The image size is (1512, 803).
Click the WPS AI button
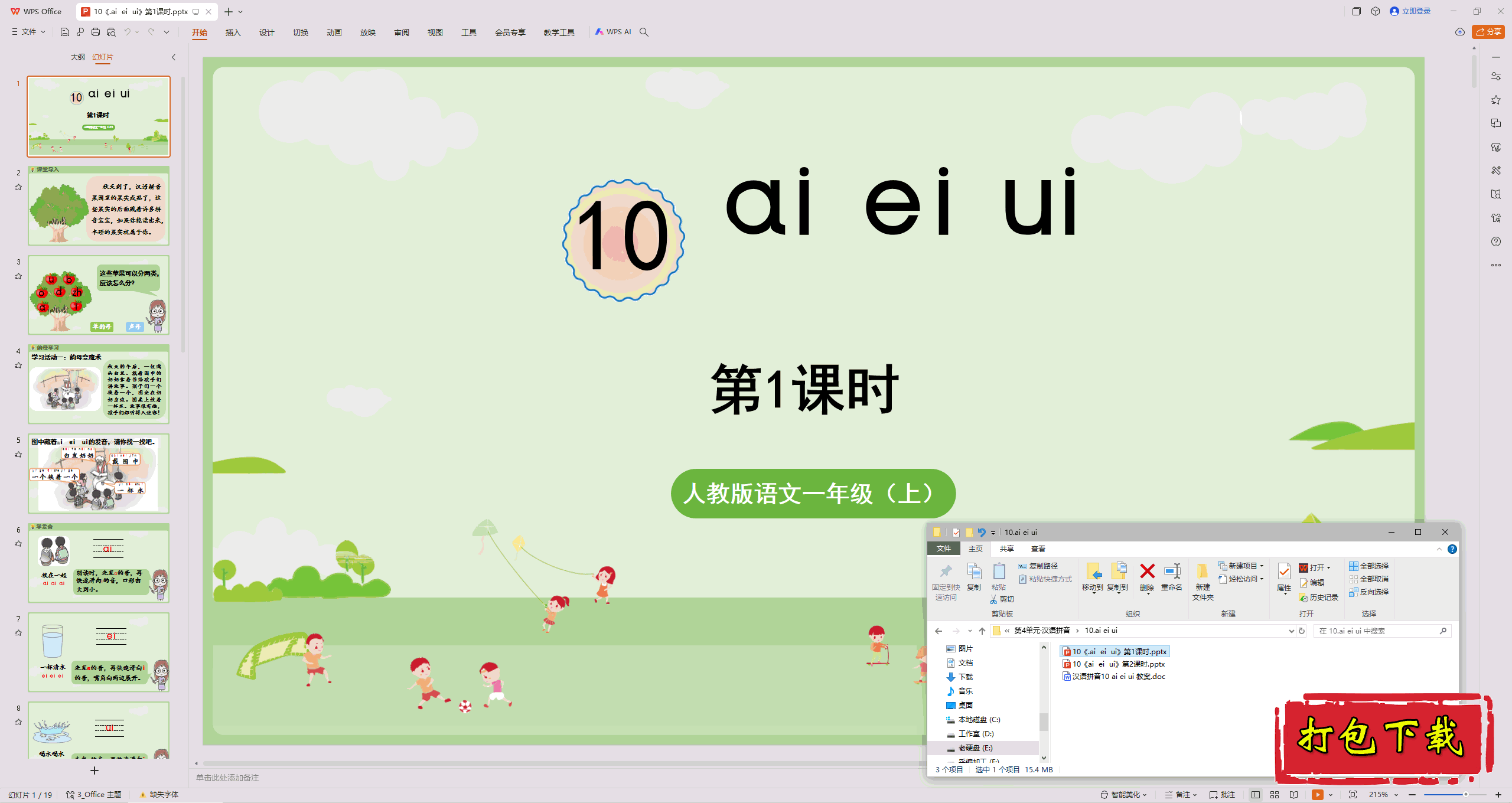coord(613,32)
